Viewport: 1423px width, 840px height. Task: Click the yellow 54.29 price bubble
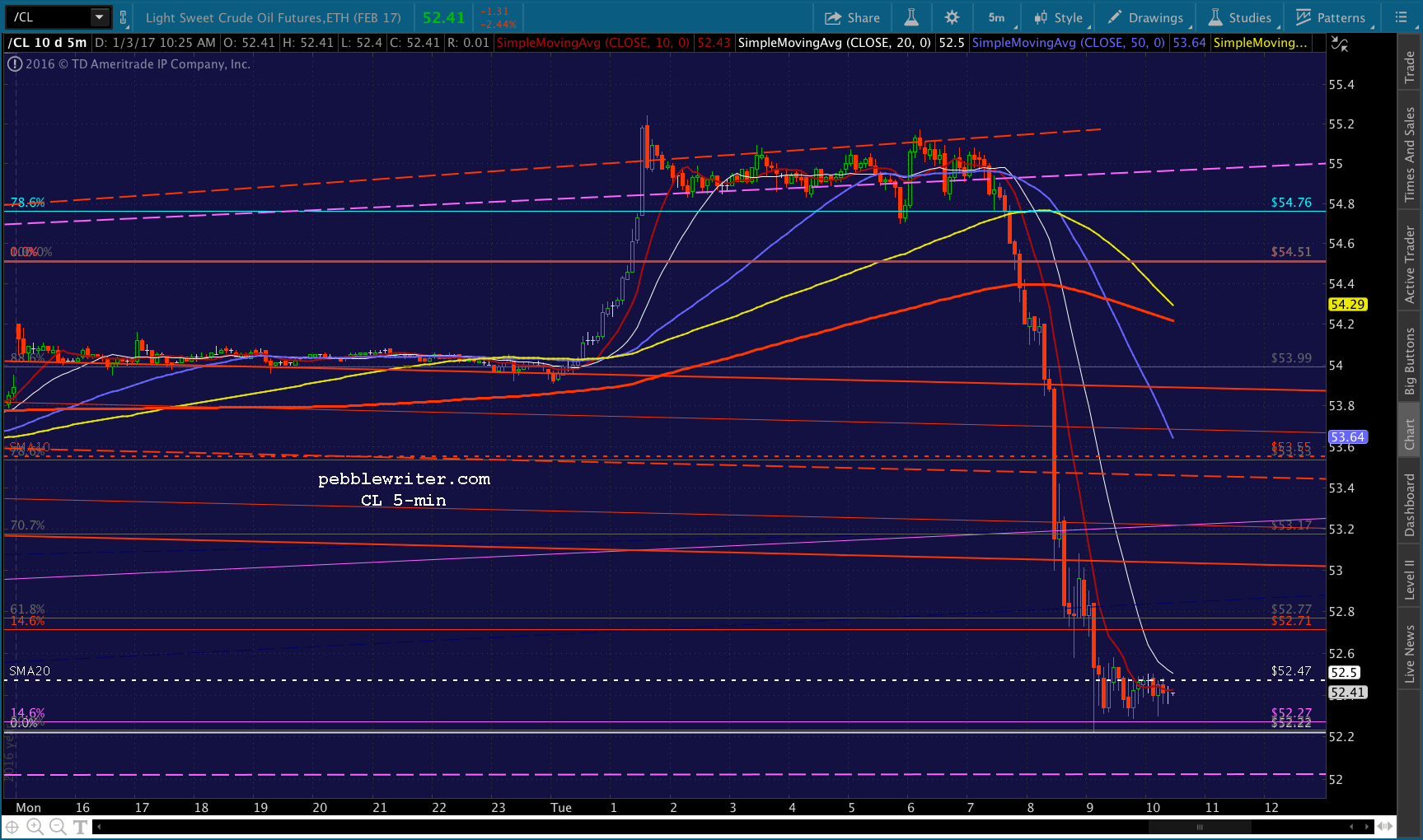tap(1348, 305)
